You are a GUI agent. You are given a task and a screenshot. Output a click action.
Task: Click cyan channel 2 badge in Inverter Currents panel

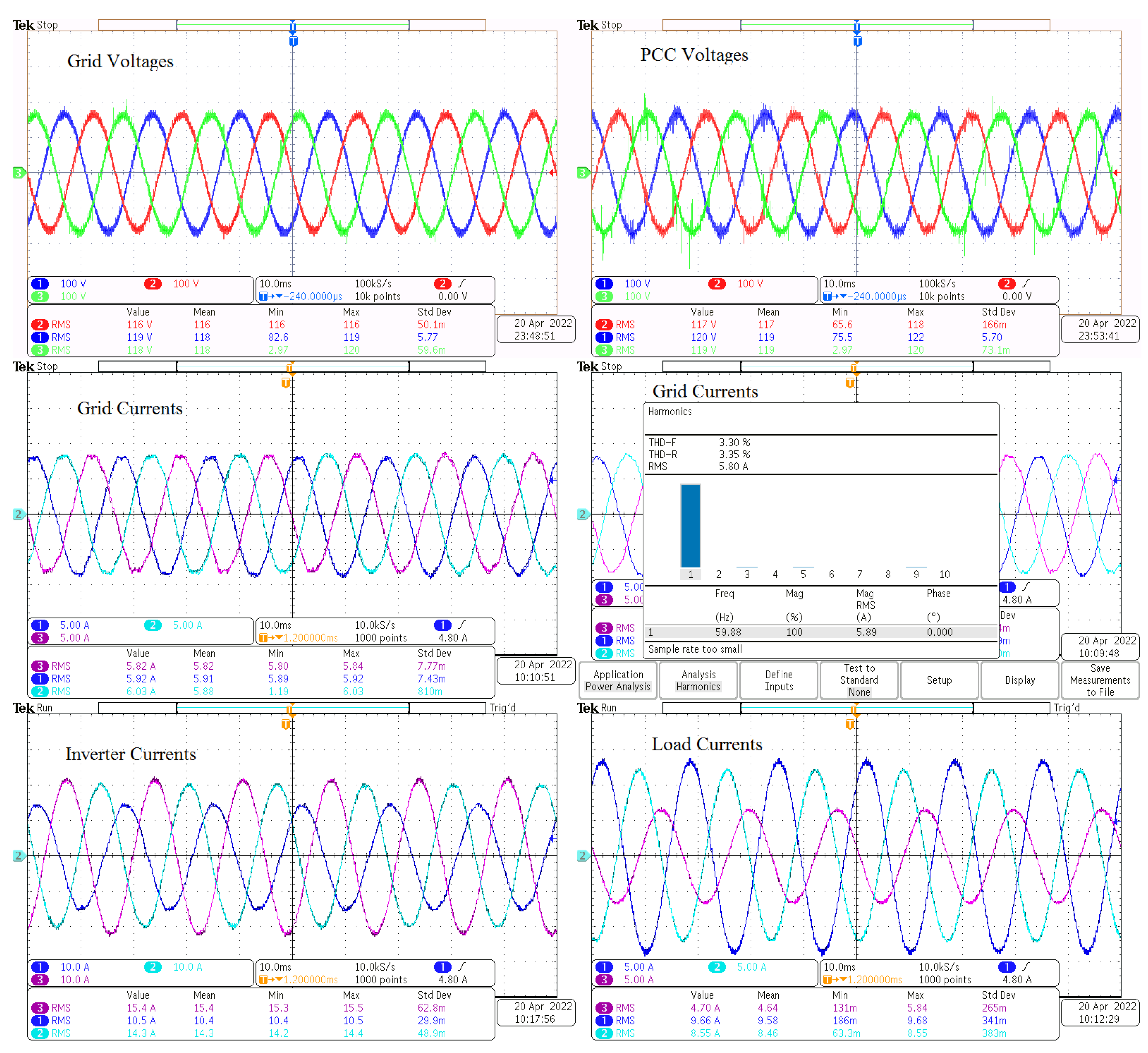point(153,967)
